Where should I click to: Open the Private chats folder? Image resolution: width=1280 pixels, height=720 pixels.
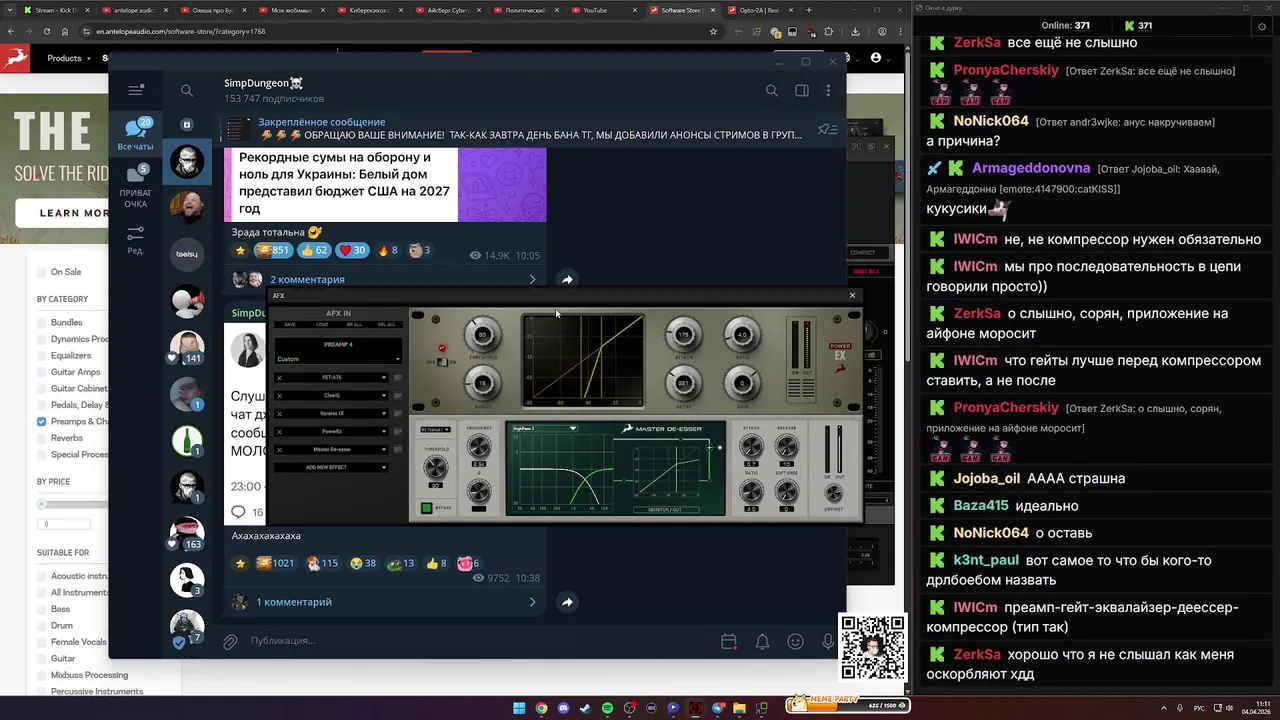(136, 187)
